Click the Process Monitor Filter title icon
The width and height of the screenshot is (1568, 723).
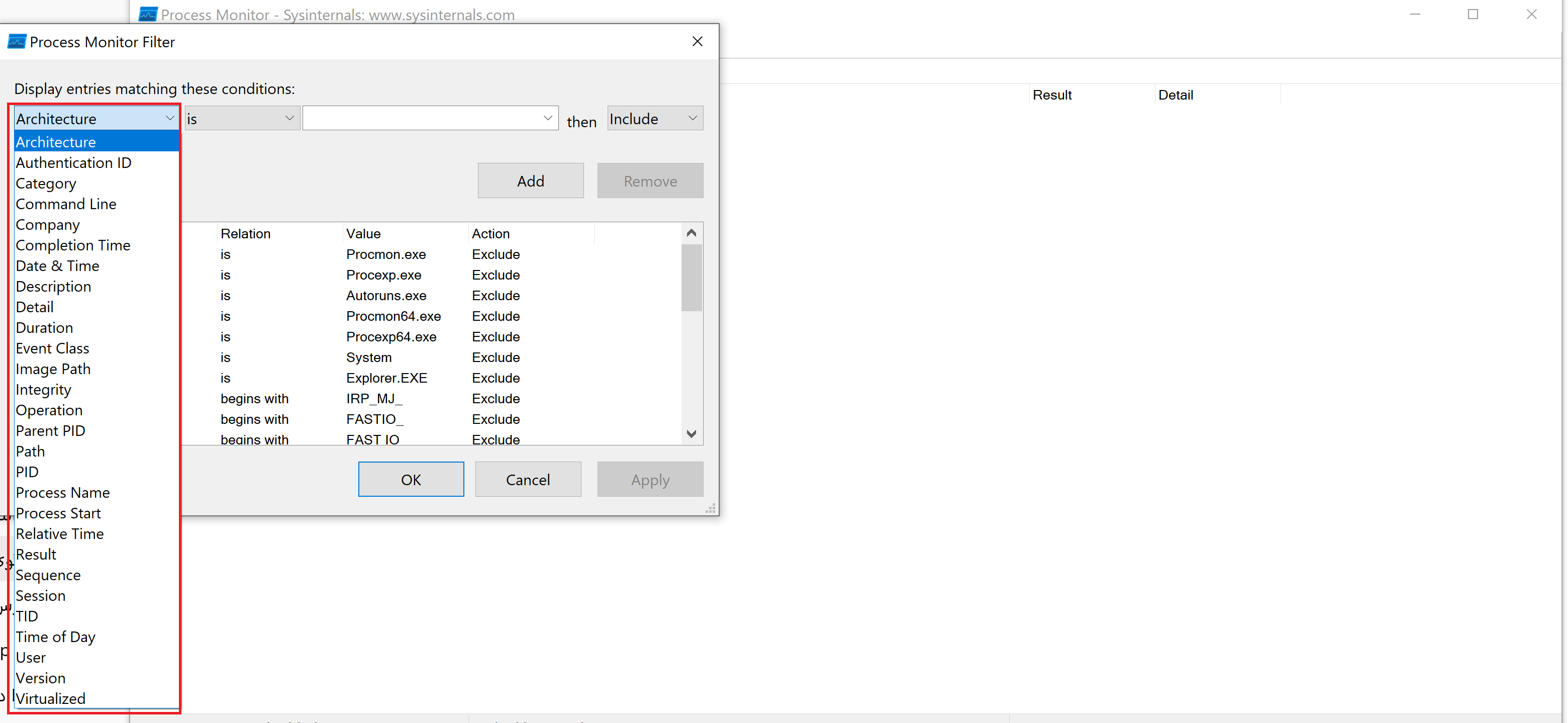point(17,42)
